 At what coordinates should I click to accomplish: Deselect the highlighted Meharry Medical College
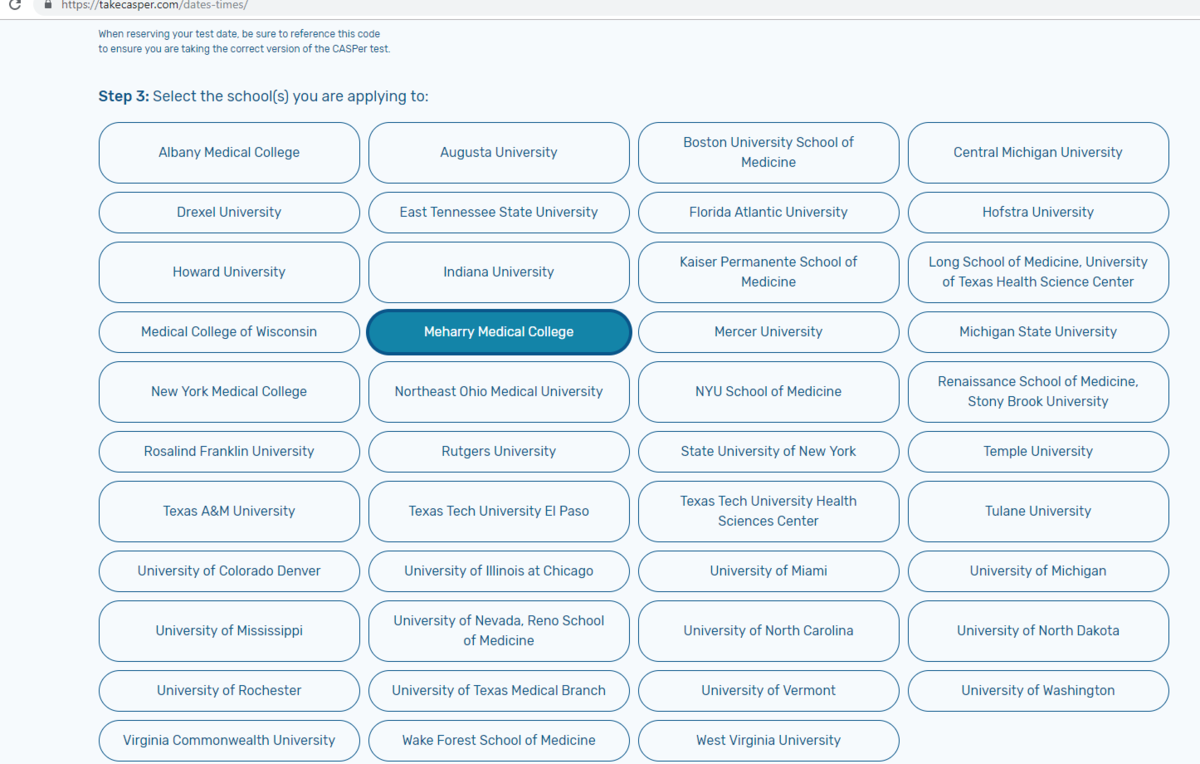(x=499, y=332)
